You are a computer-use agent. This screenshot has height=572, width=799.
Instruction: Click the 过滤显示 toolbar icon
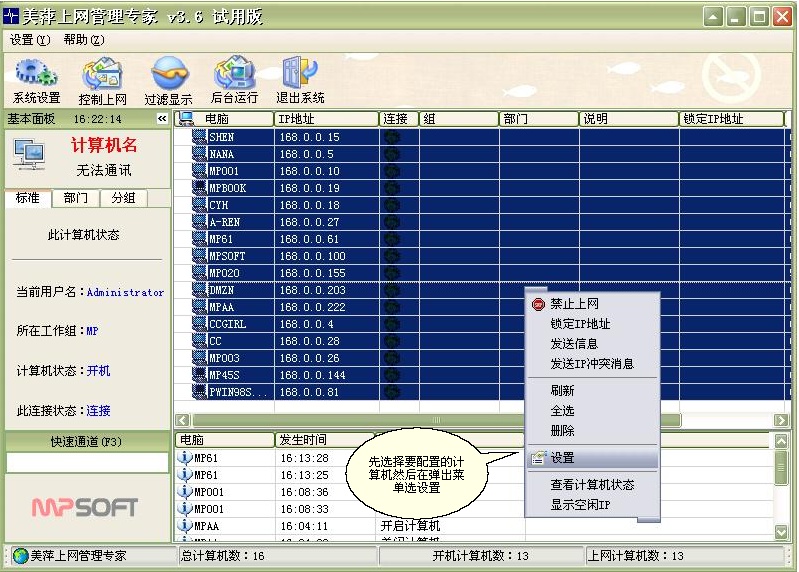[169, 81]
